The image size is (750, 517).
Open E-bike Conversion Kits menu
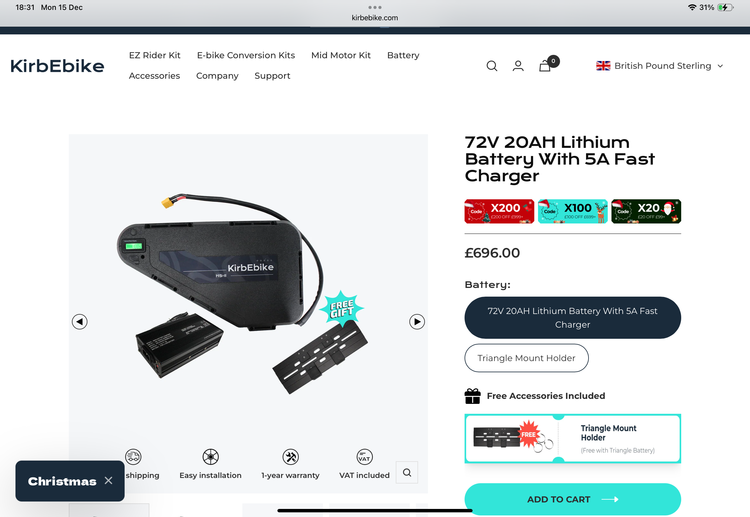tap(246, 55)
